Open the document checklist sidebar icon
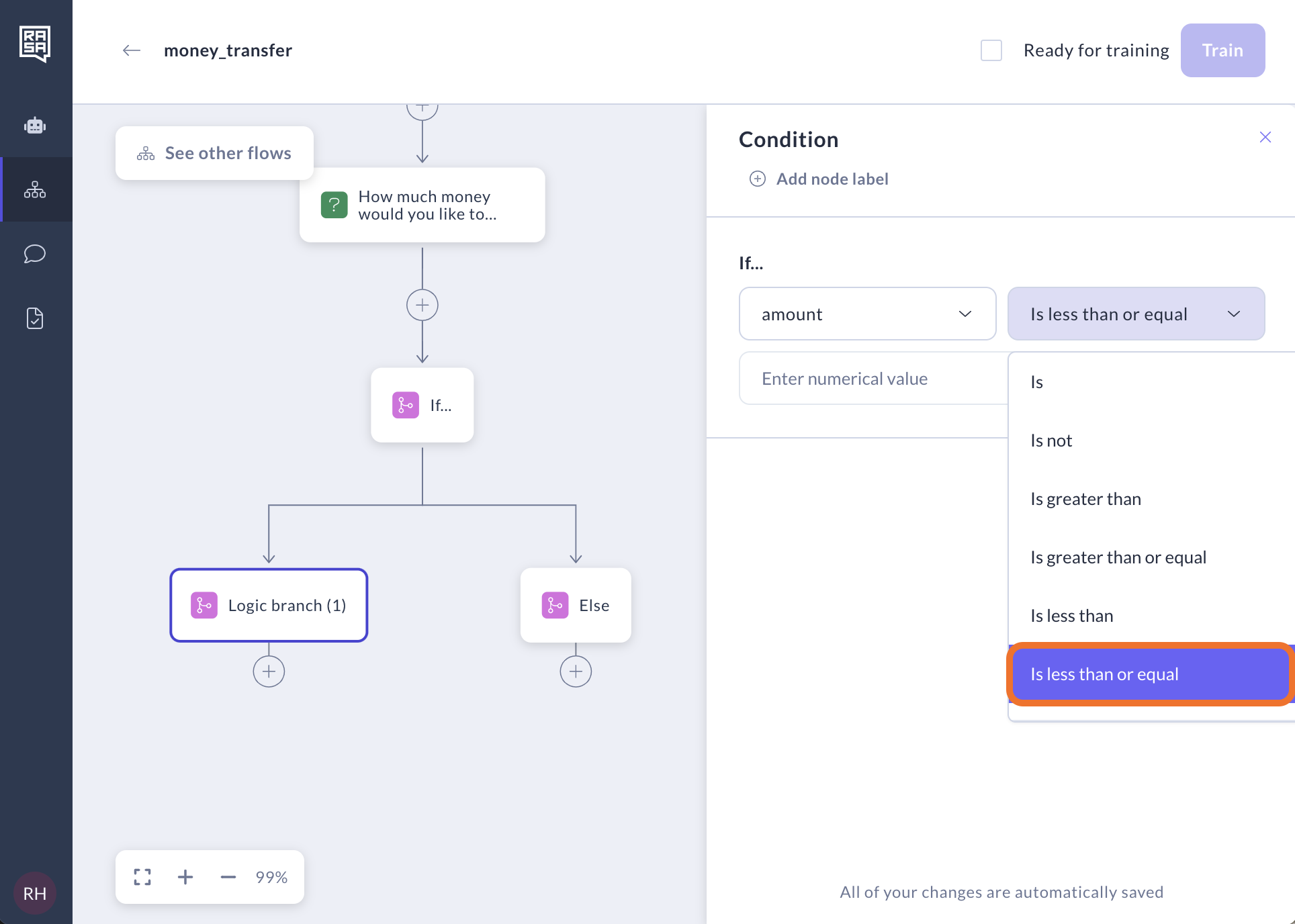The width and height of the screenshot is (1295, 924). tap(35, 318)
